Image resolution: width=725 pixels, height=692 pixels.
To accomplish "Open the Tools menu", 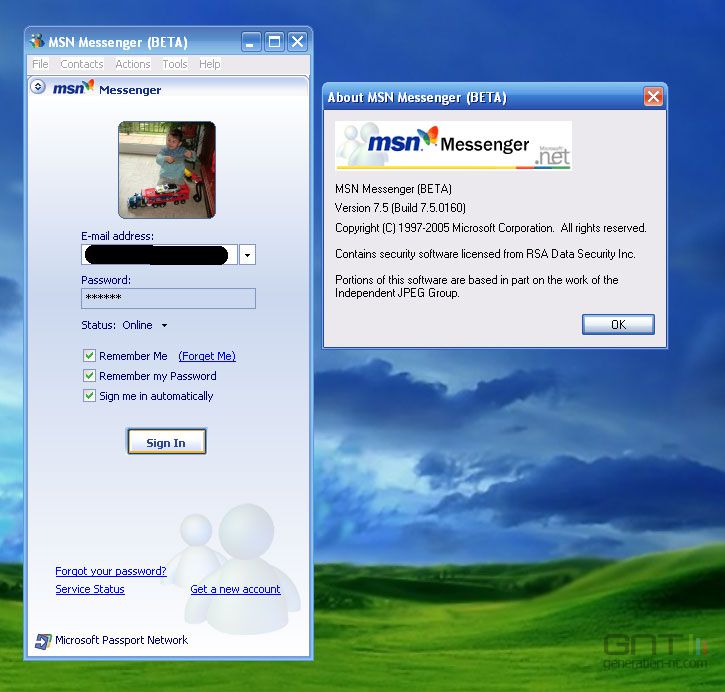I will (175, 64).
